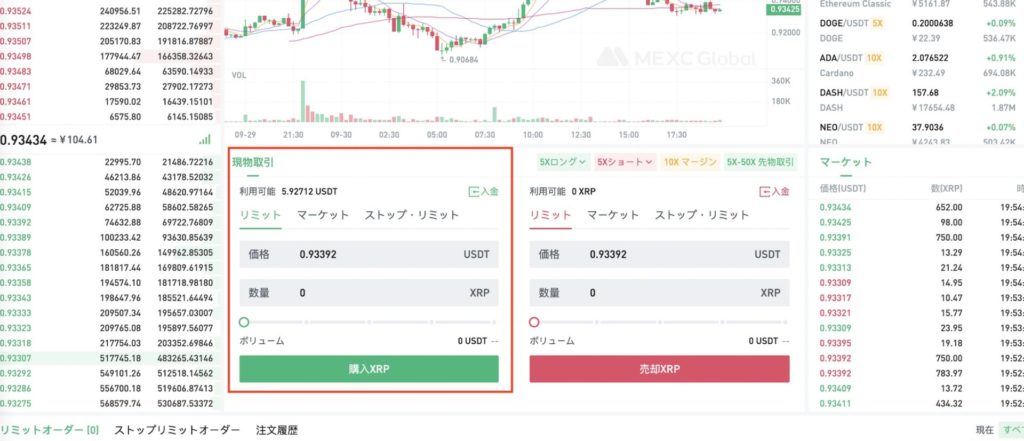1024x441 pixels.
Task: Open the 10X マージン option
Action: [x=690, y=161]
